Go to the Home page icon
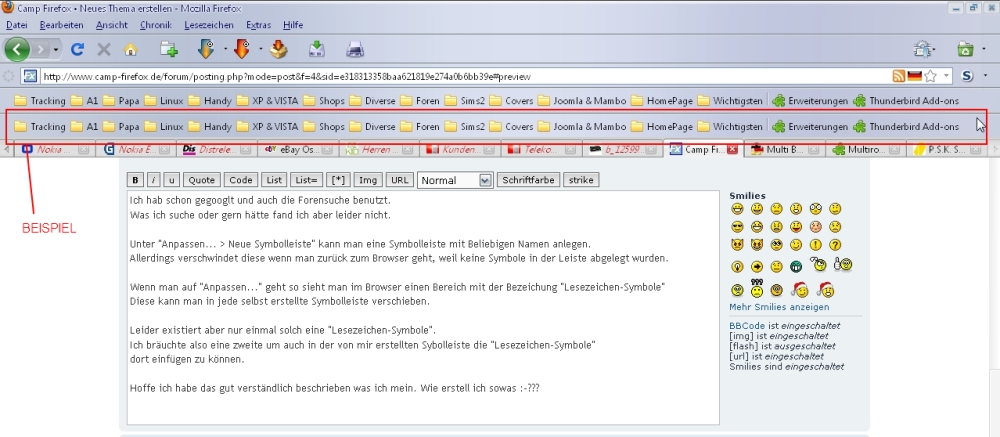The image size is (1000, 437). (130, 49)
